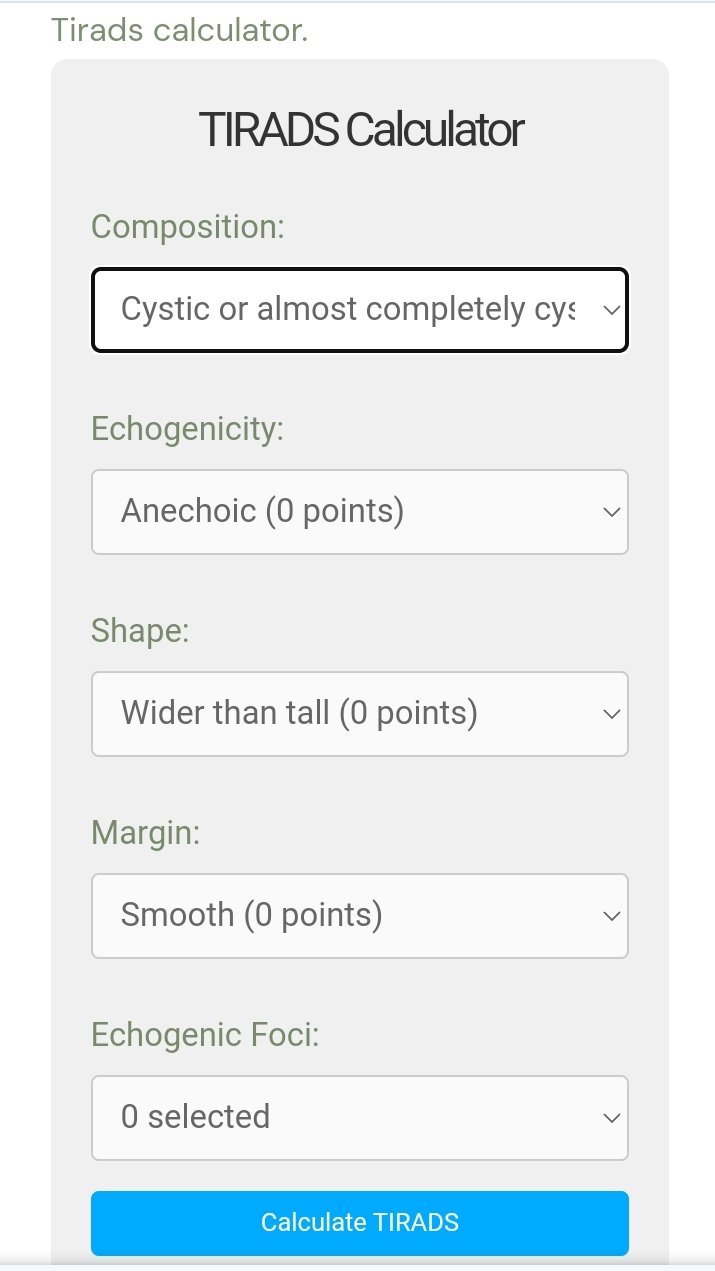Click the TIRADS Calculator title text
The width and height of the screenshot is (715, 1271).
[360, 128]
